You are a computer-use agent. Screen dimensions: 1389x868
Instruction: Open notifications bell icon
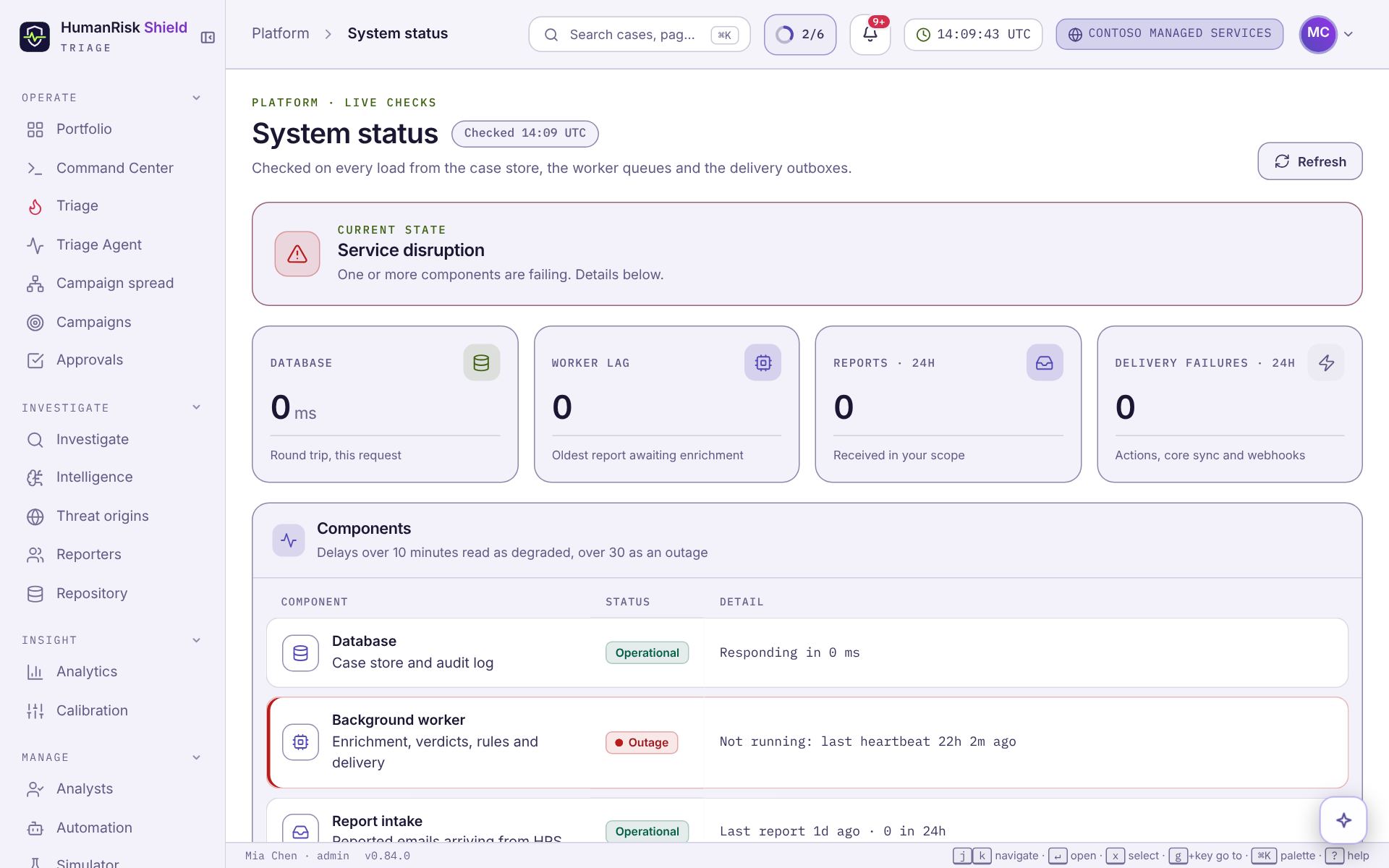(870, 34)
